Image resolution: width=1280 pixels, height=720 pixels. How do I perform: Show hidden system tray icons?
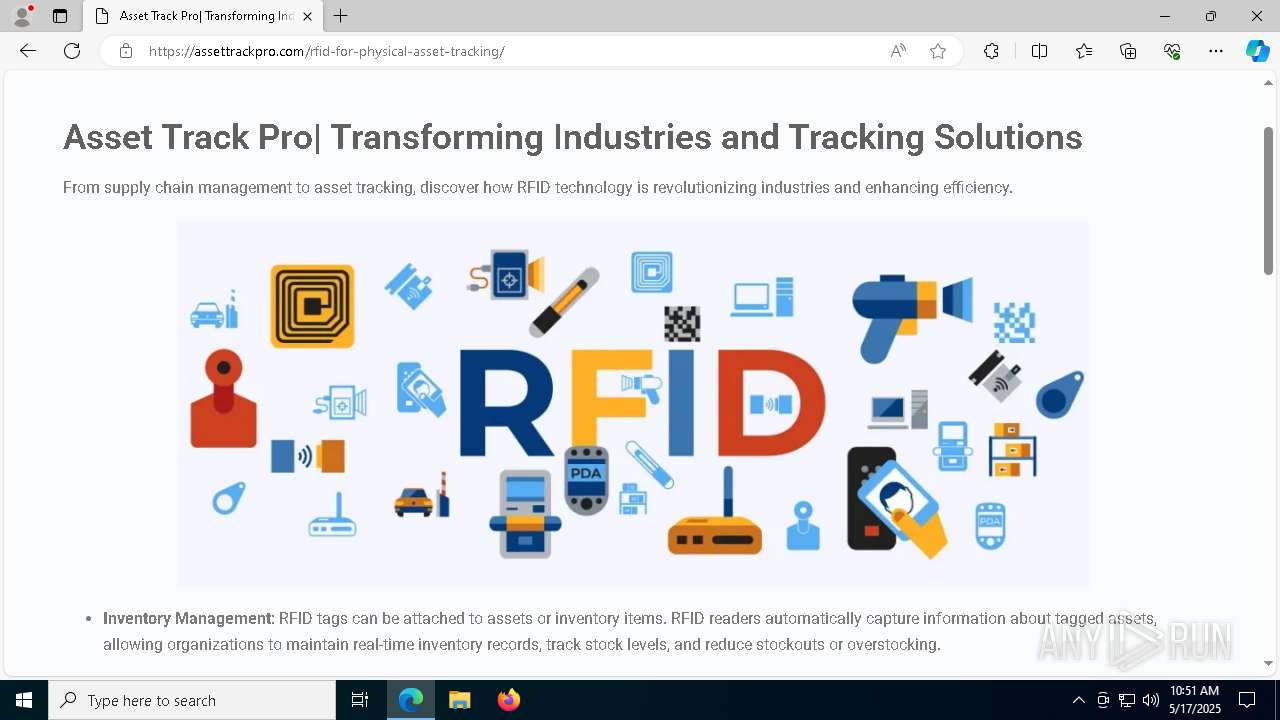1078,700
